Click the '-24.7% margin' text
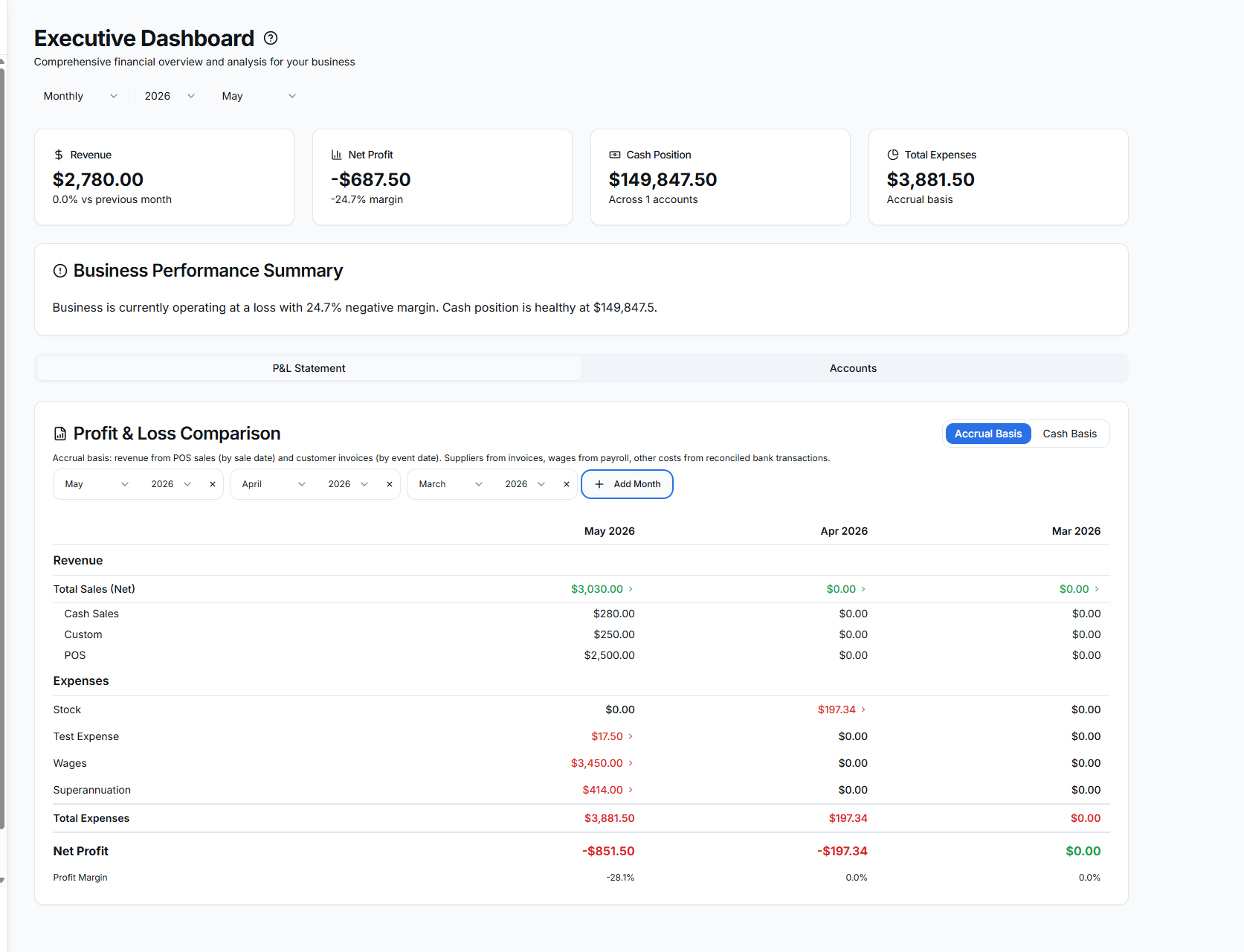1244x952 pixels. click(367, 199)
